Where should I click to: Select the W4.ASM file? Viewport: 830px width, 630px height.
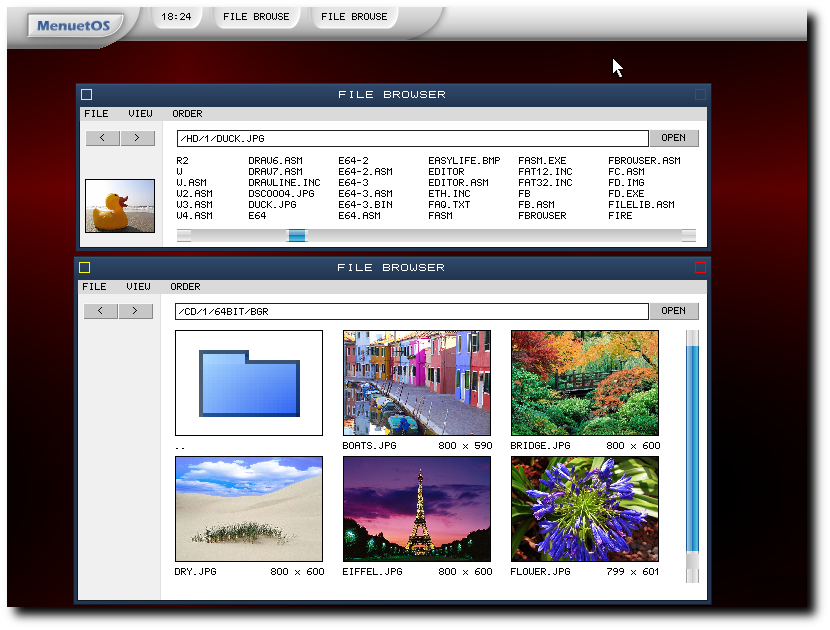pyautogui.click(x=195, y=216)
